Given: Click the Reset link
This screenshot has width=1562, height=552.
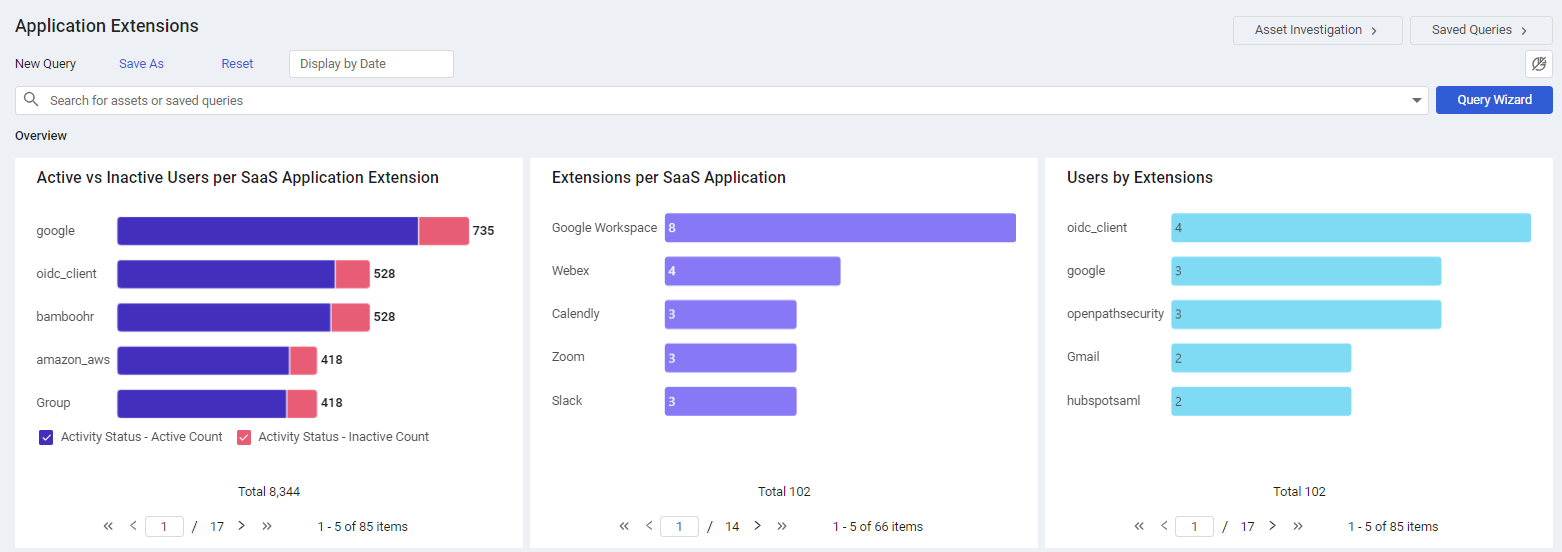Looking at the screenshot, I should tap(237, 64).
